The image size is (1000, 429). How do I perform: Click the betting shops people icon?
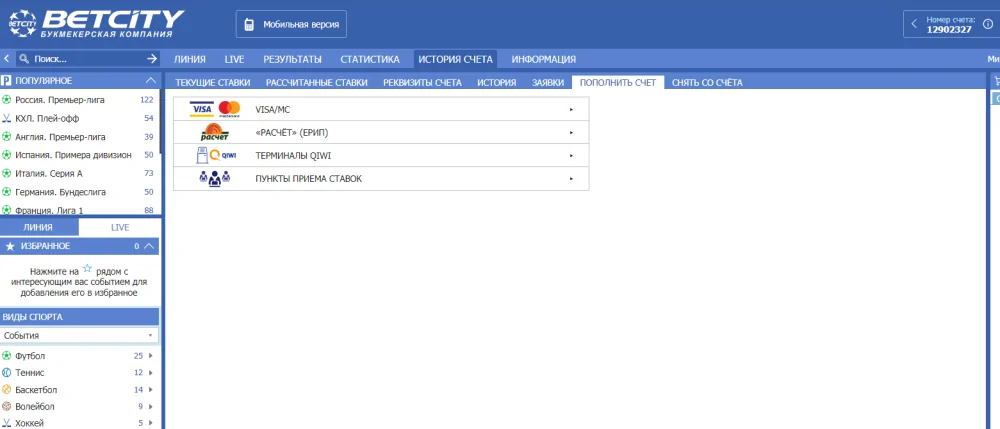tap(215, 179)
